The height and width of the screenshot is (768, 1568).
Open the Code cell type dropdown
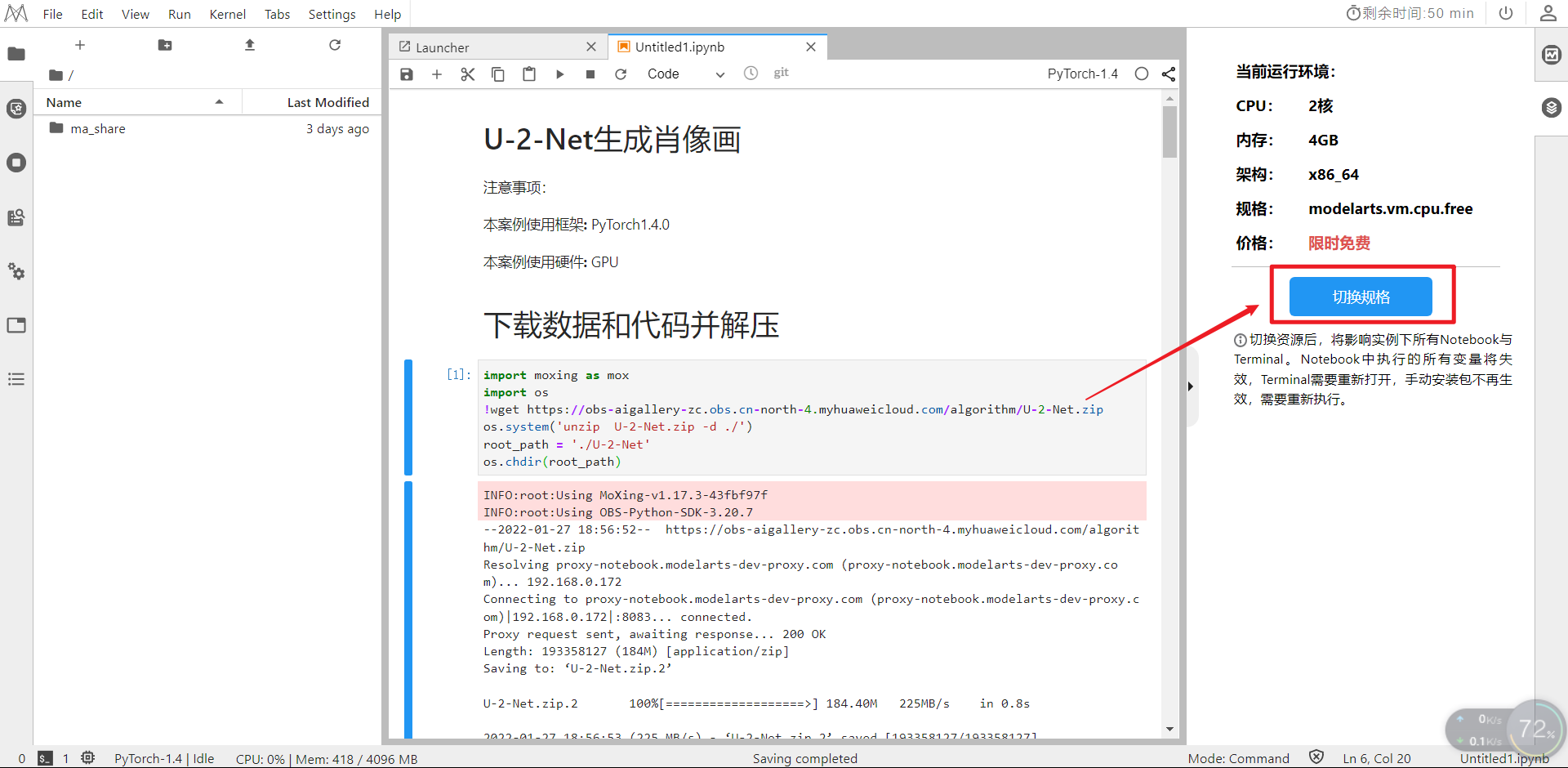tap(686, 74)
